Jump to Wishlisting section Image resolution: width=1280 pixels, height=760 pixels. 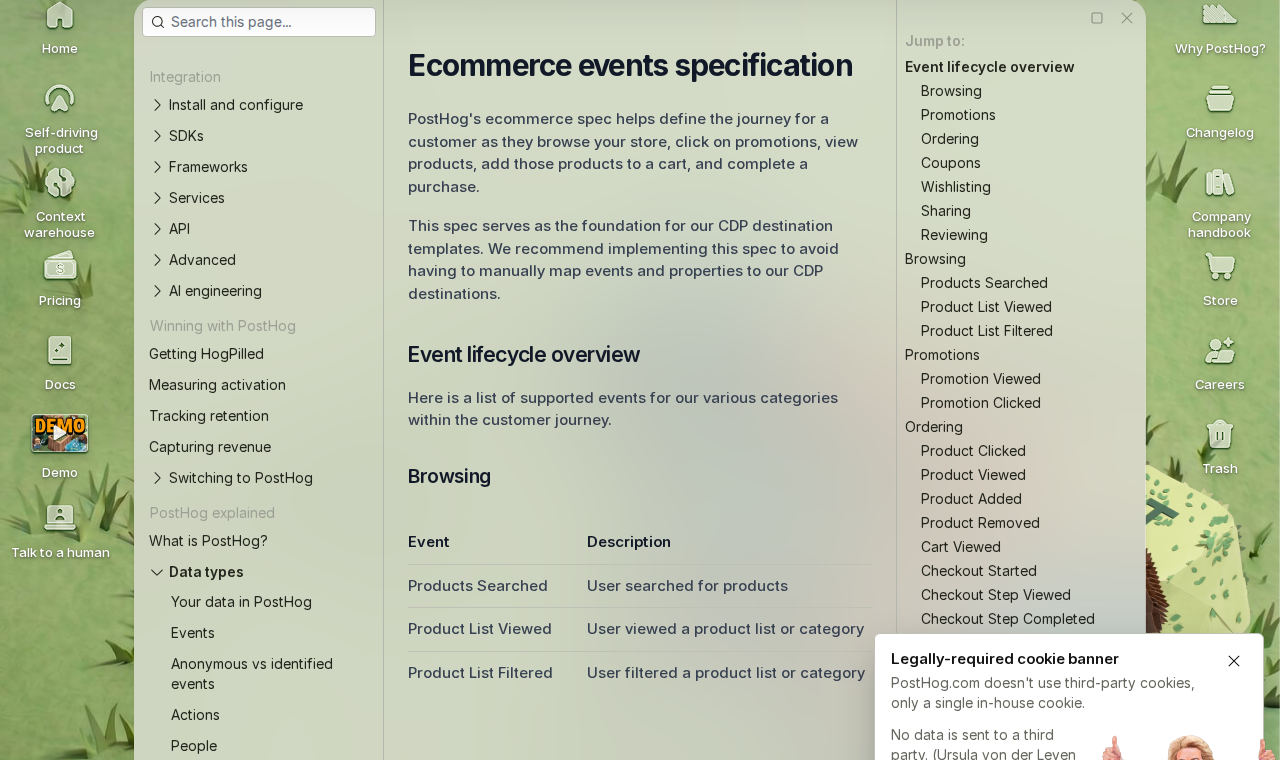tap(956, 187)
